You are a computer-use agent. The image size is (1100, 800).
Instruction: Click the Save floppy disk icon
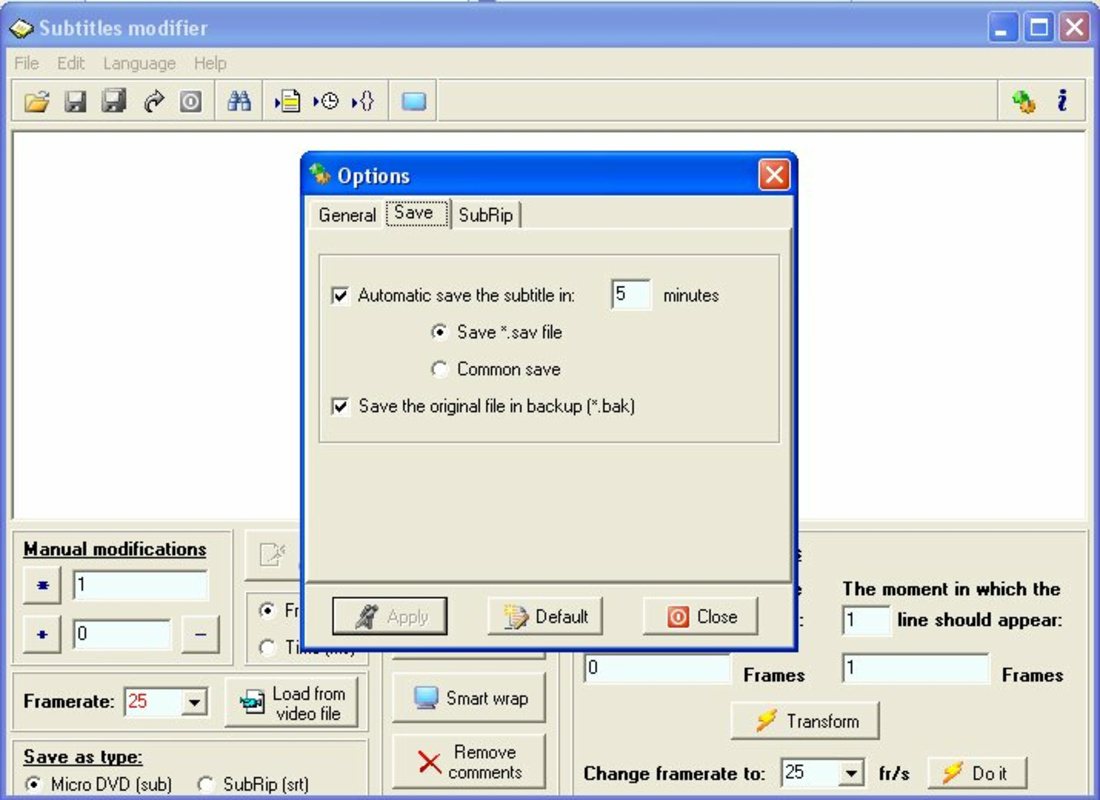click(x=75, y=102)
